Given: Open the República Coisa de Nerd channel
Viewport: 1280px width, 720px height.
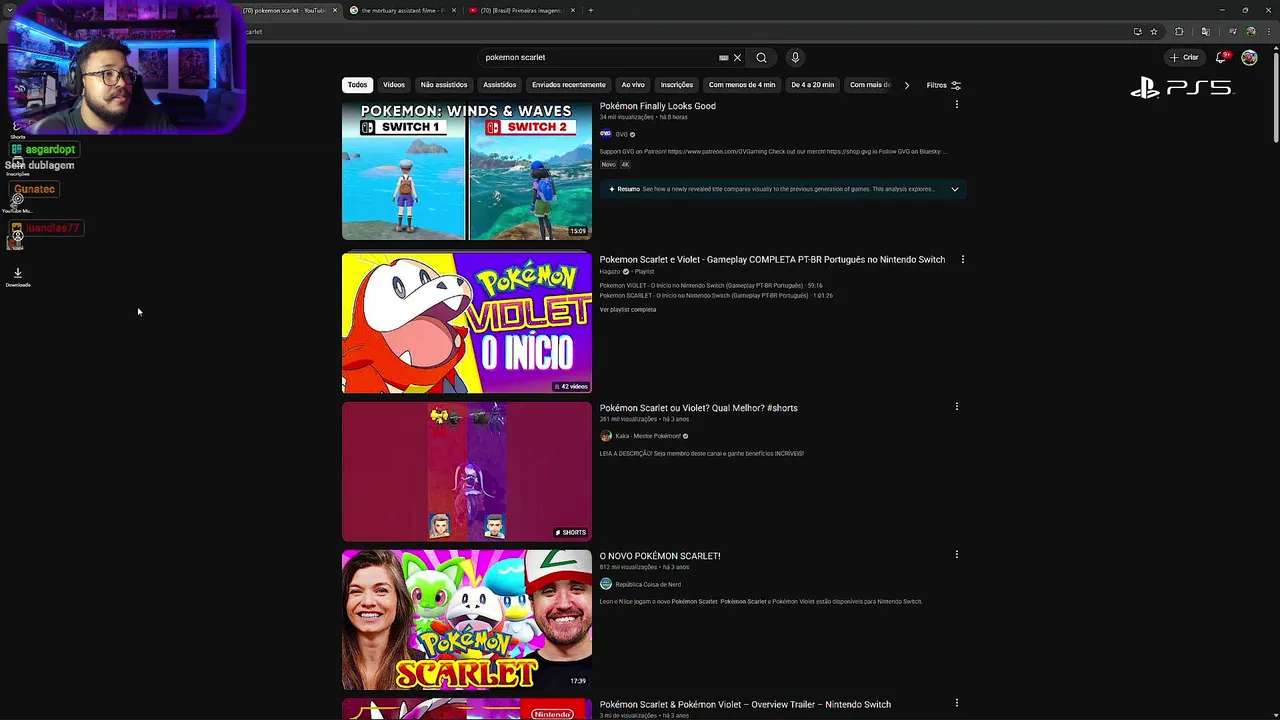Looking at the screenshot, I should click(648, 585).
